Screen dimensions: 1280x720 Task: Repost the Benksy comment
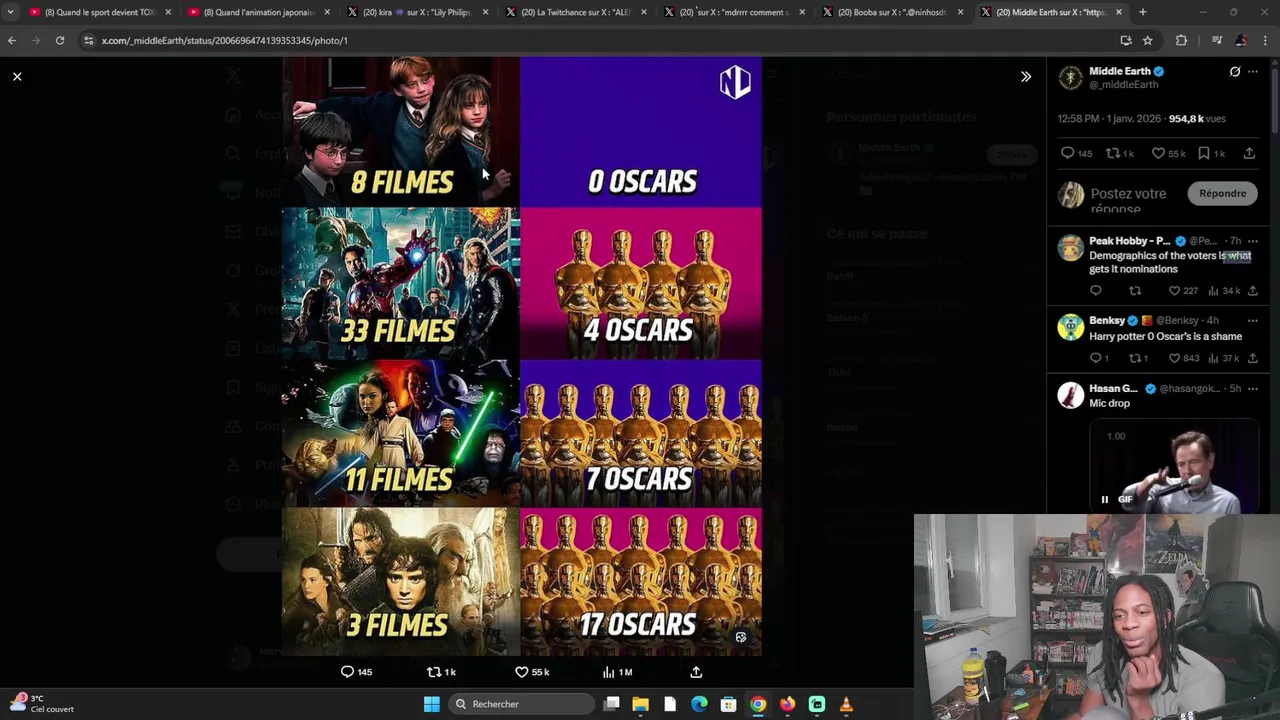1135,358
